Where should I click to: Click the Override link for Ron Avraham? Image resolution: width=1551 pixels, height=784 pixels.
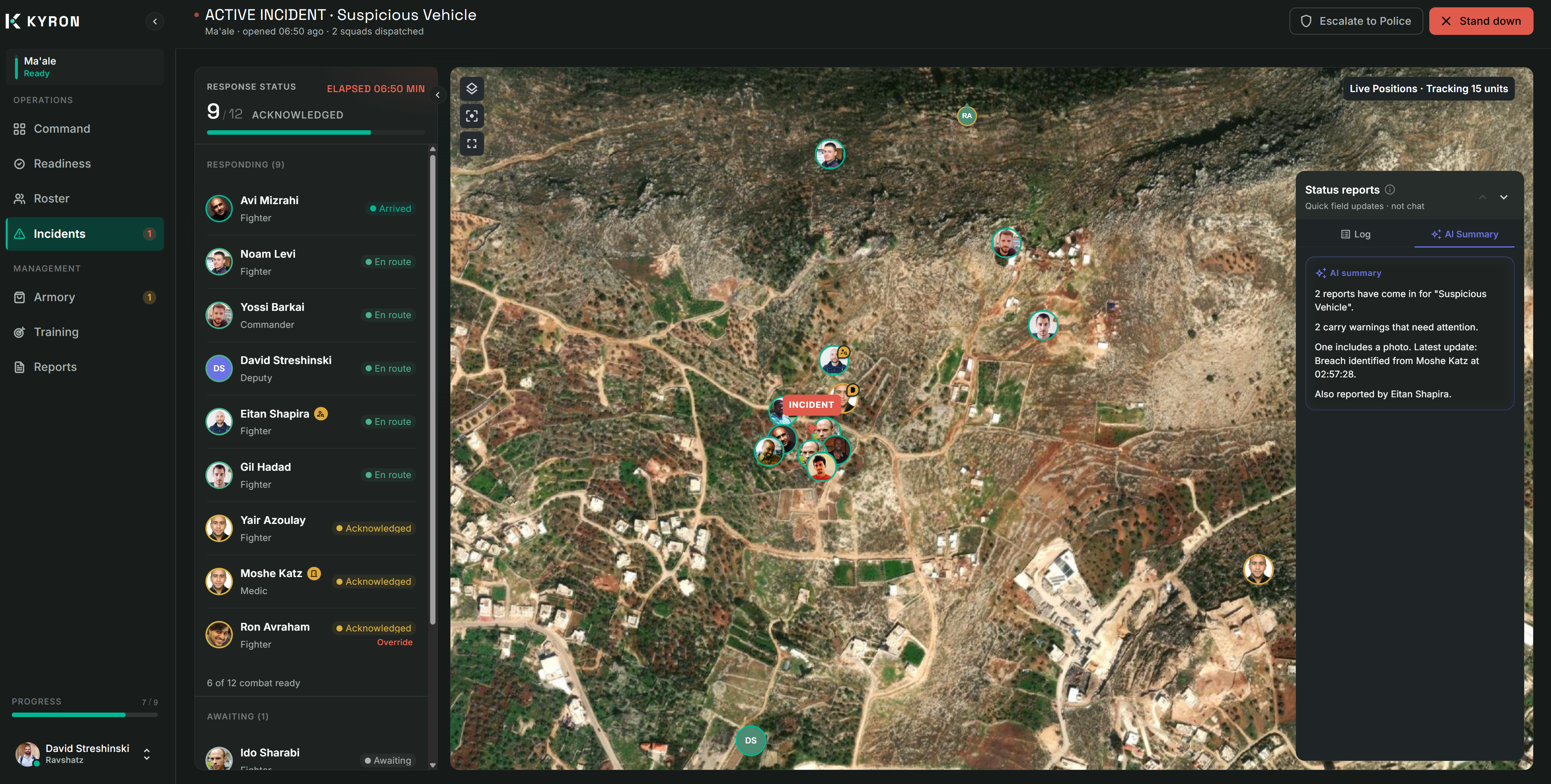click(x=394, y=642)
